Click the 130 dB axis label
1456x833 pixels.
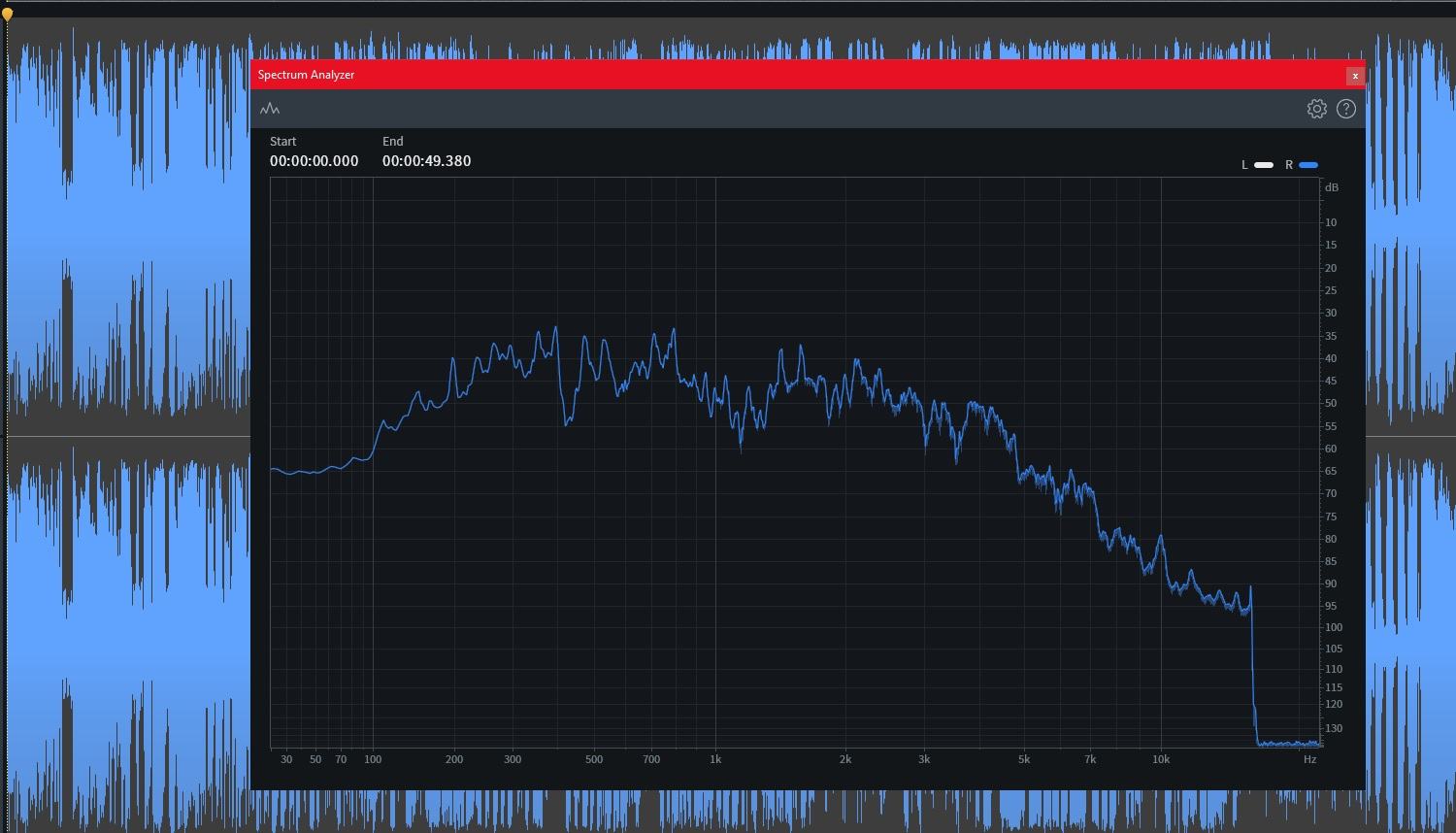1333,728
